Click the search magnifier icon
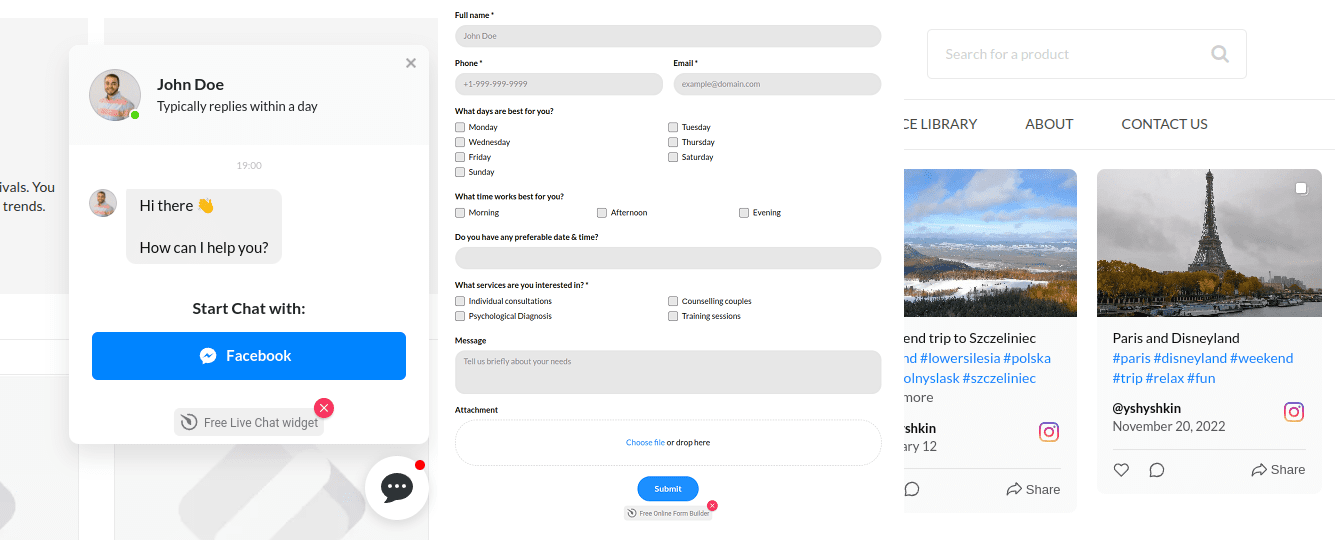1336x540 pixels. (1220, 54)
